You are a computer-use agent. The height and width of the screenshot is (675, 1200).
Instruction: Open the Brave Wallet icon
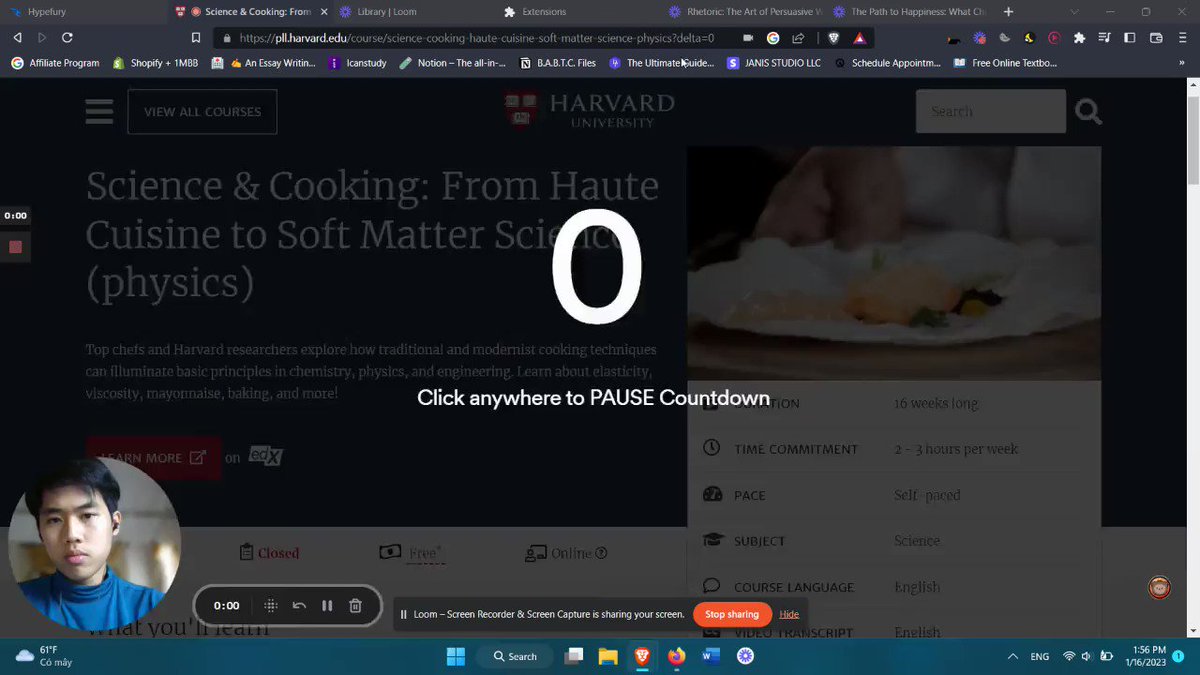1156,38
